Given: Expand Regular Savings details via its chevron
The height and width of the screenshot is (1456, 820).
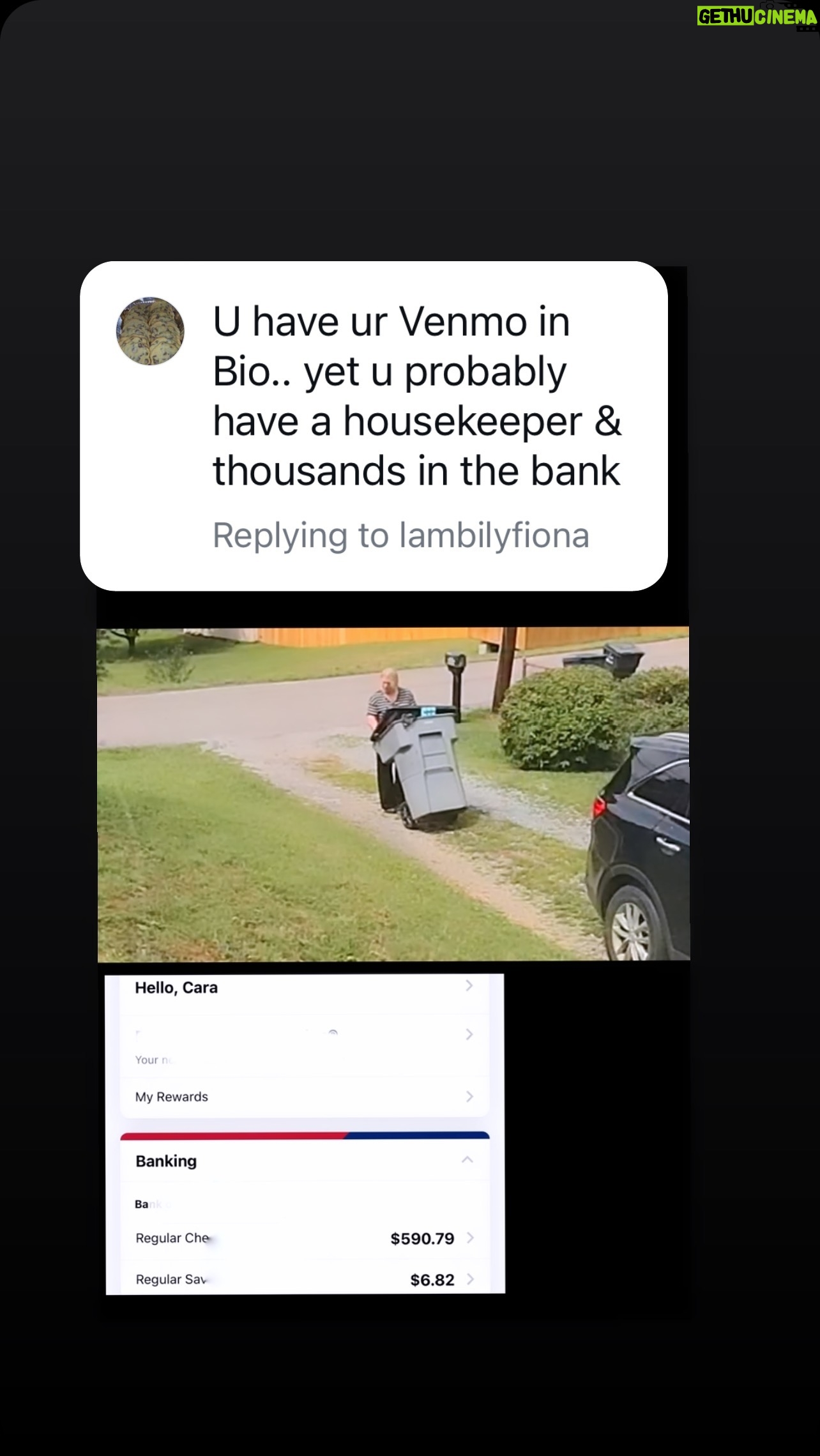Looking at the screenshot, I should (x=471, y=1278).
